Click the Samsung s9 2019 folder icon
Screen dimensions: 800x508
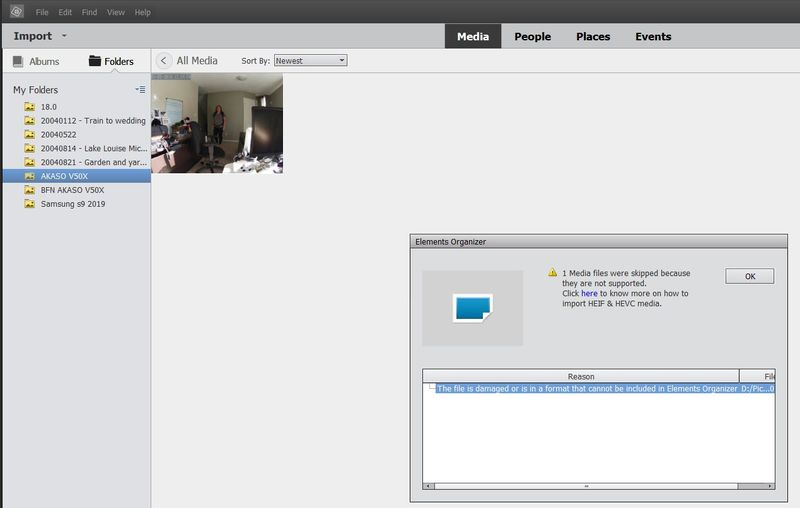[x=30, y=204]
